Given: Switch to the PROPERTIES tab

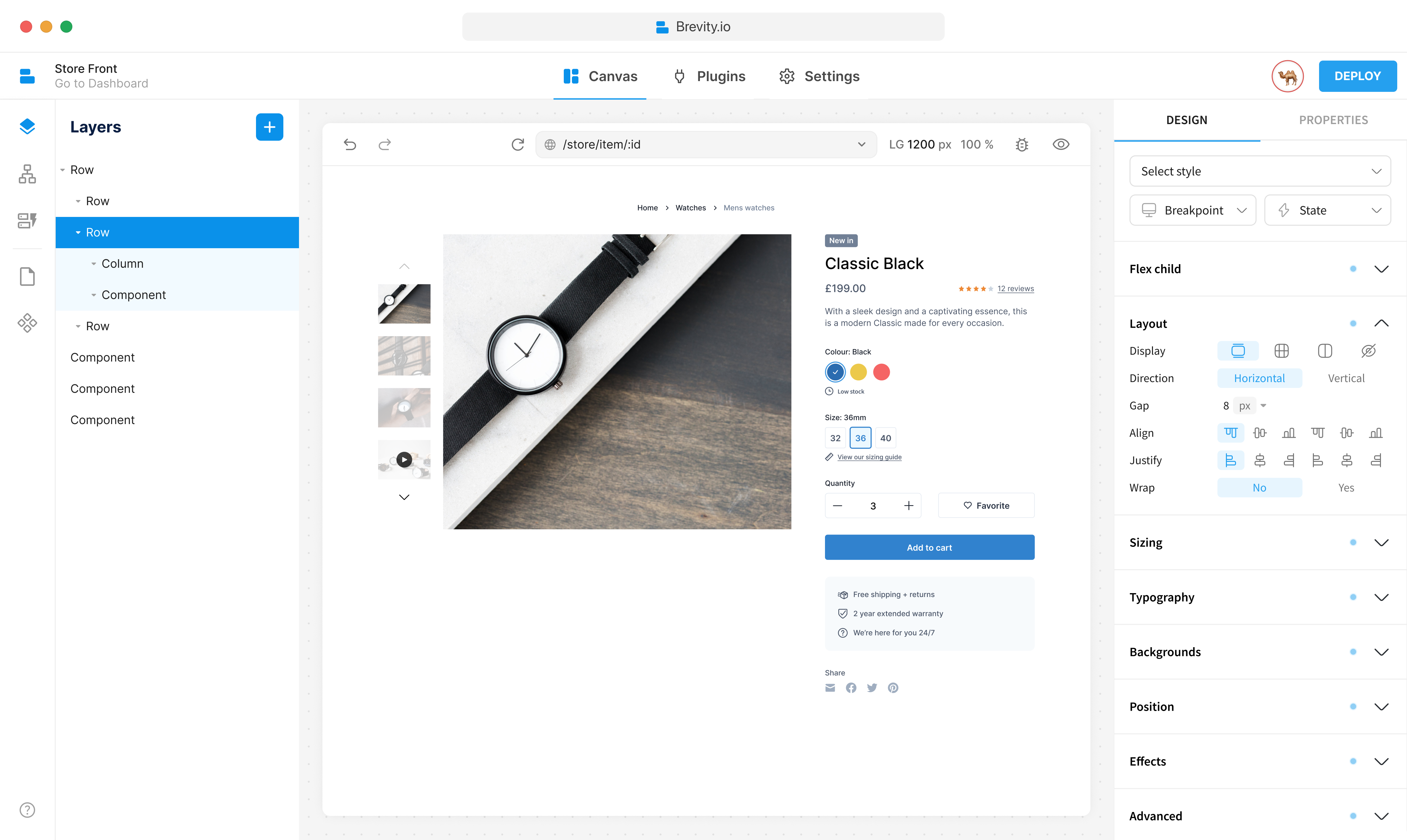Looking at the screenshot, I should pos(1333,120).
